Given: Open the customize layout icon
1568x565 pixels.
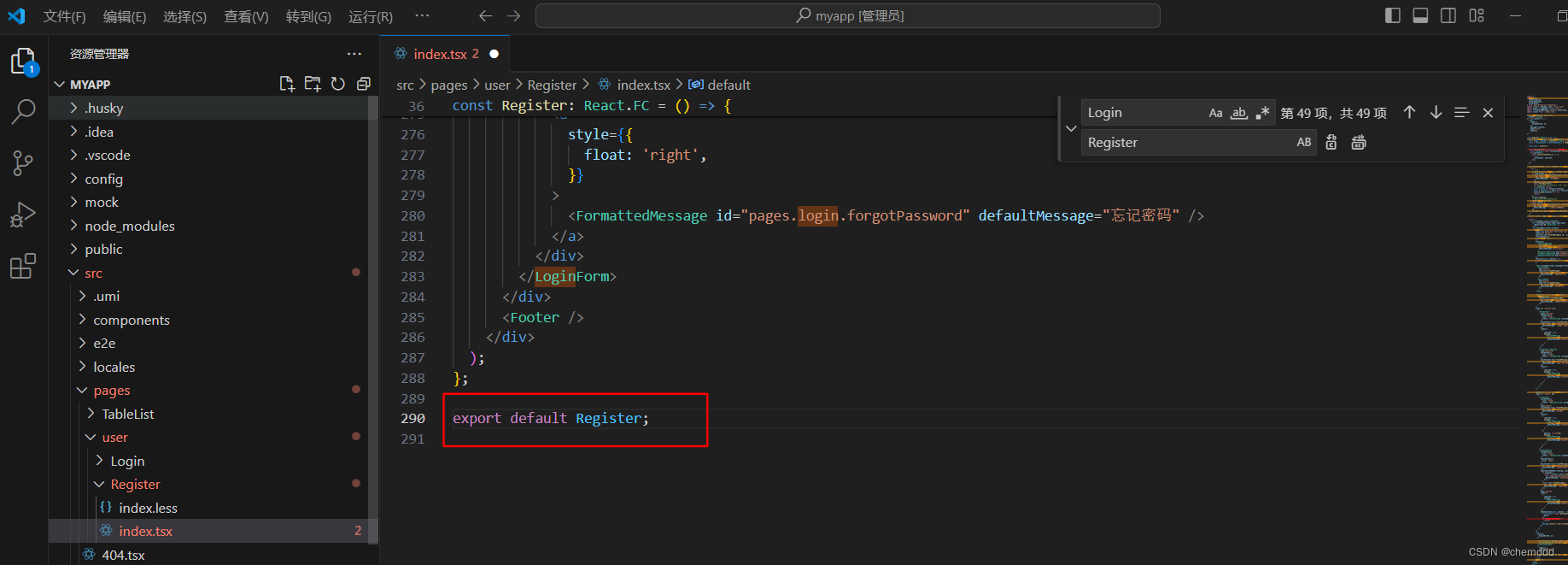Looking at the screenshot, I should coord(1477,15).
